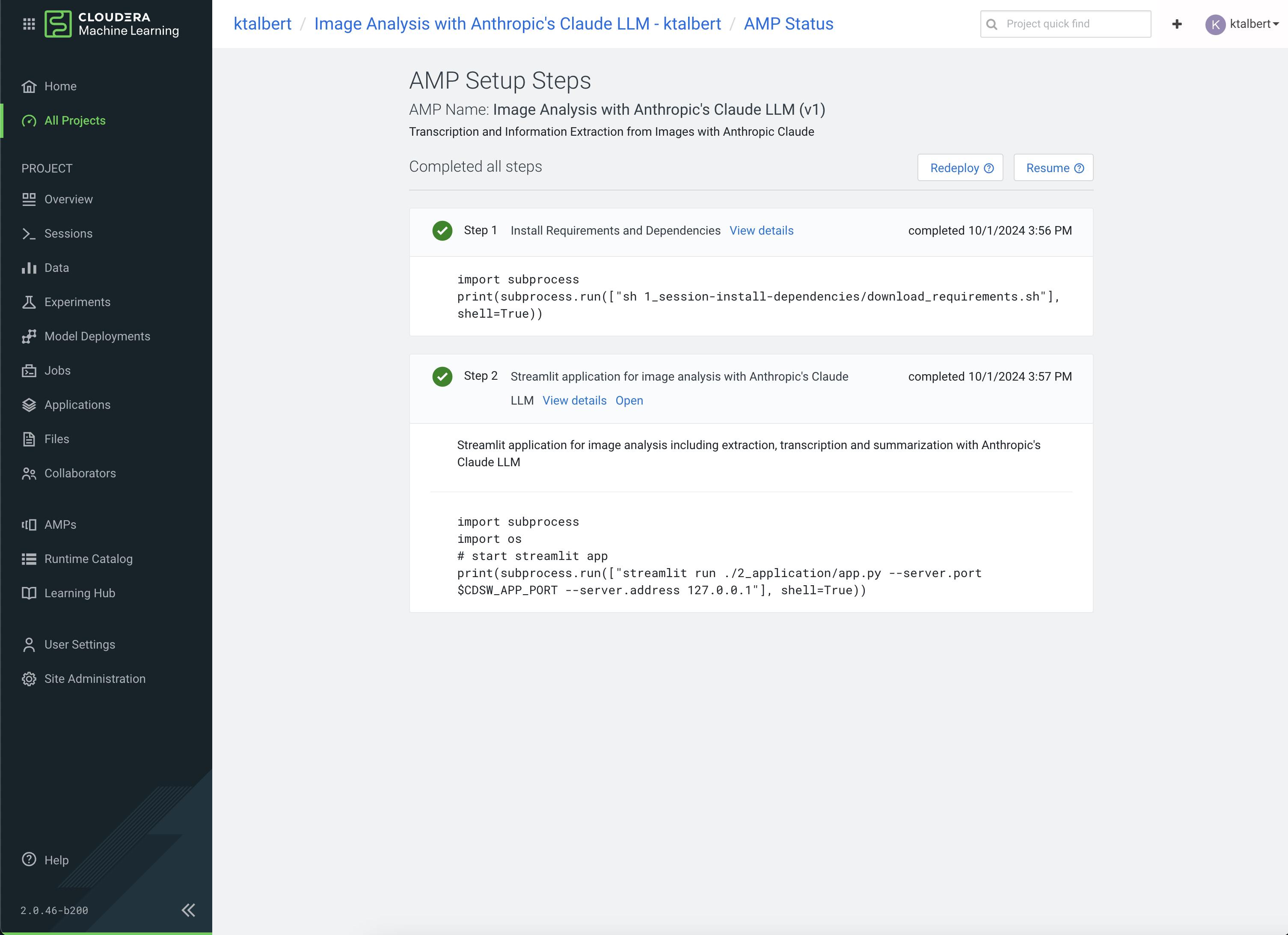The height and width of the screenshot is (935, 1288).
Task: Click the AMPs icon in sidebar
Action: coord(30,524)
